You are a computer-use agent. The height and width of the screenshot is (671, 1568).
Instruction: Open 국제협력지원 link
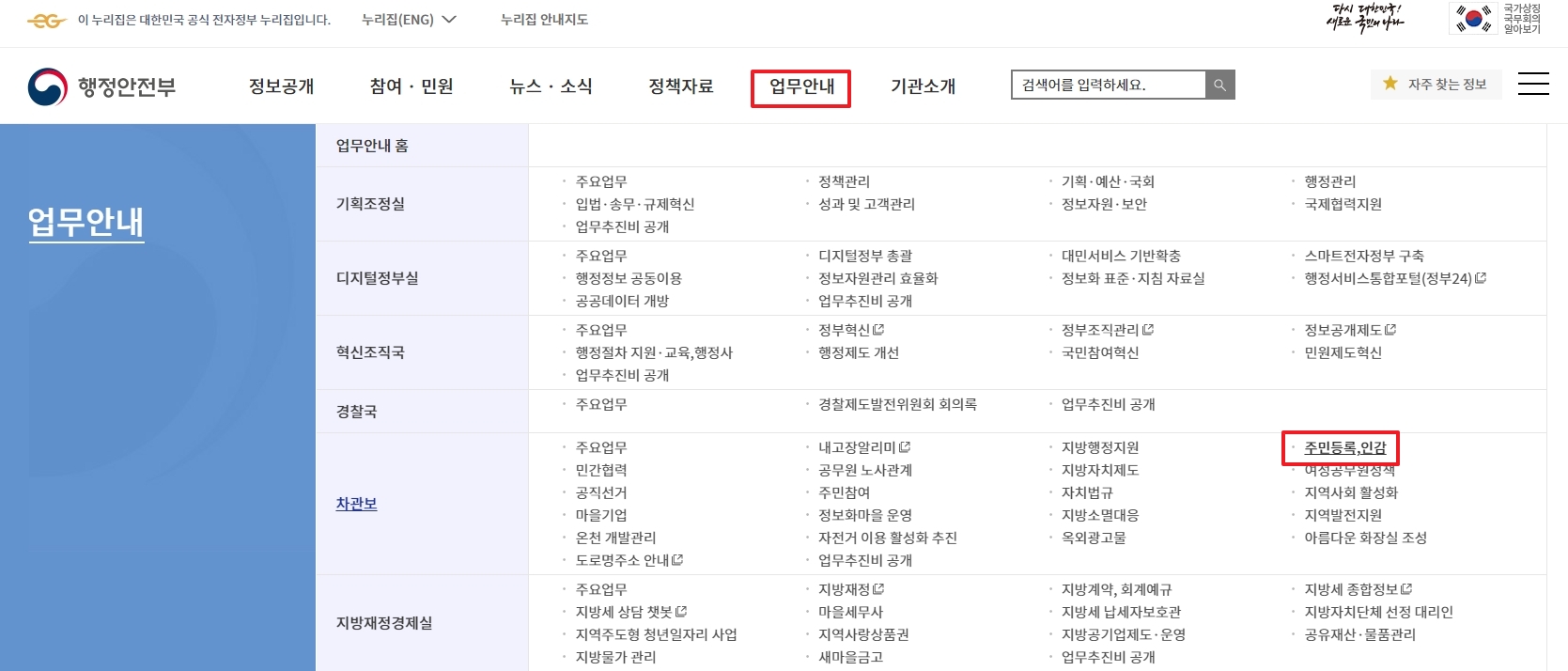(x=1343, y=204)
